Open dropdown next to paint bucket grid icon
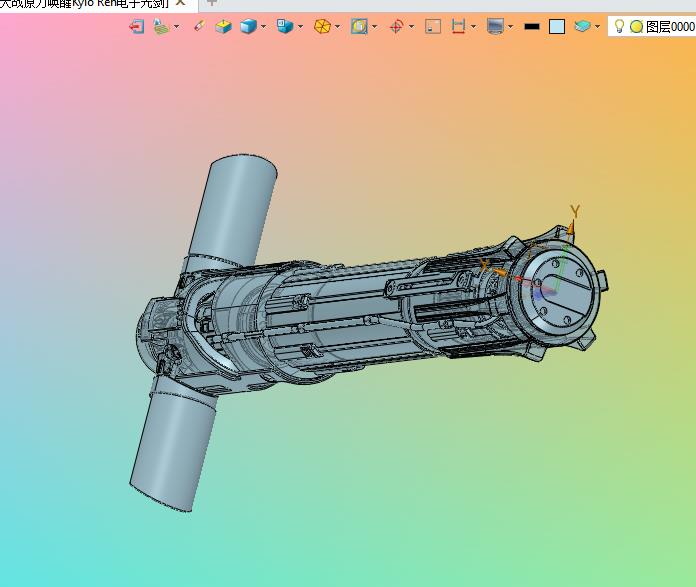696x587 pixels. coord(176,27)
